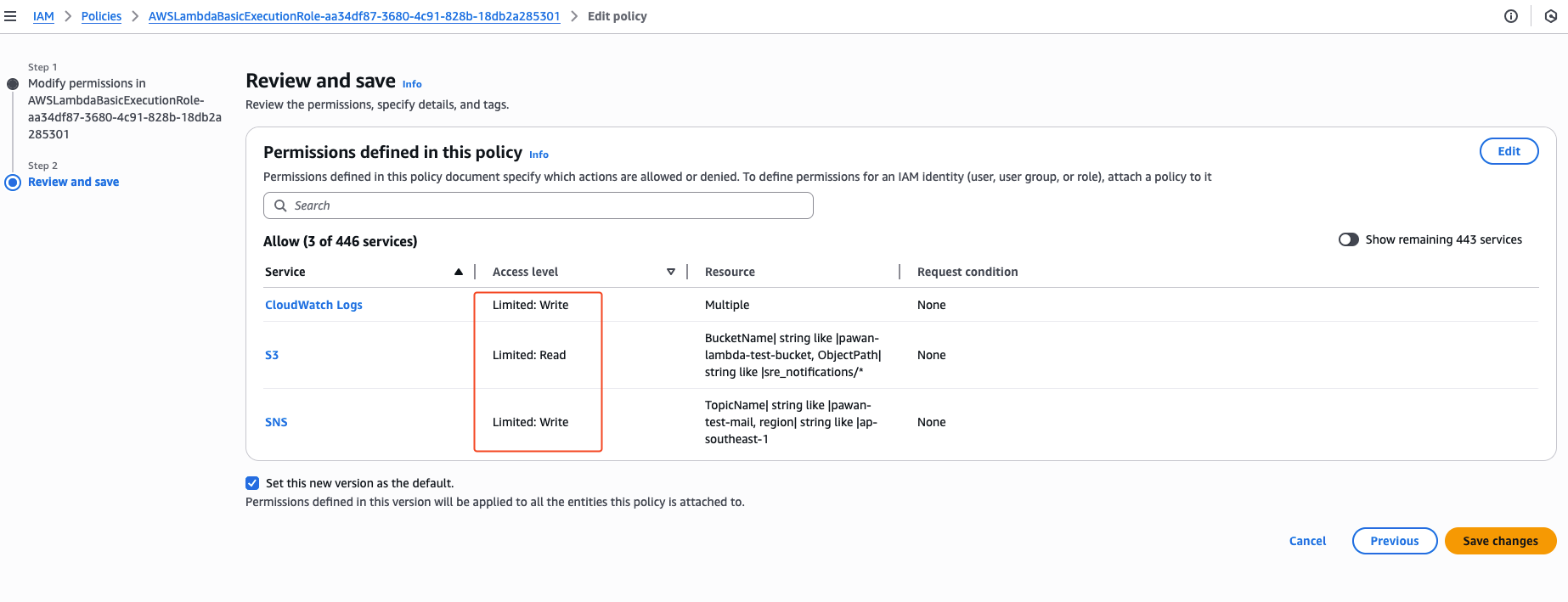Click the info circle icon at top right
This screenshot has height=602, width=1568.
click(x=1511, y=16)
